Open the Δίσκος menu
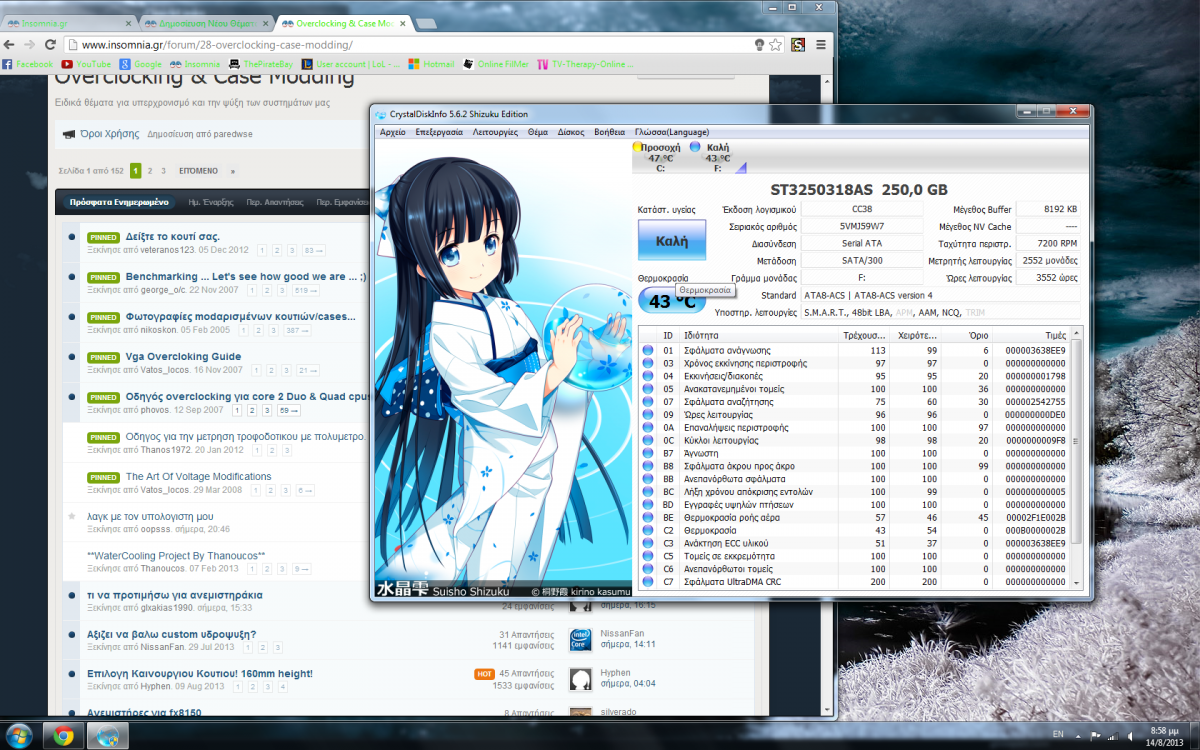 (x=571, y=132)
